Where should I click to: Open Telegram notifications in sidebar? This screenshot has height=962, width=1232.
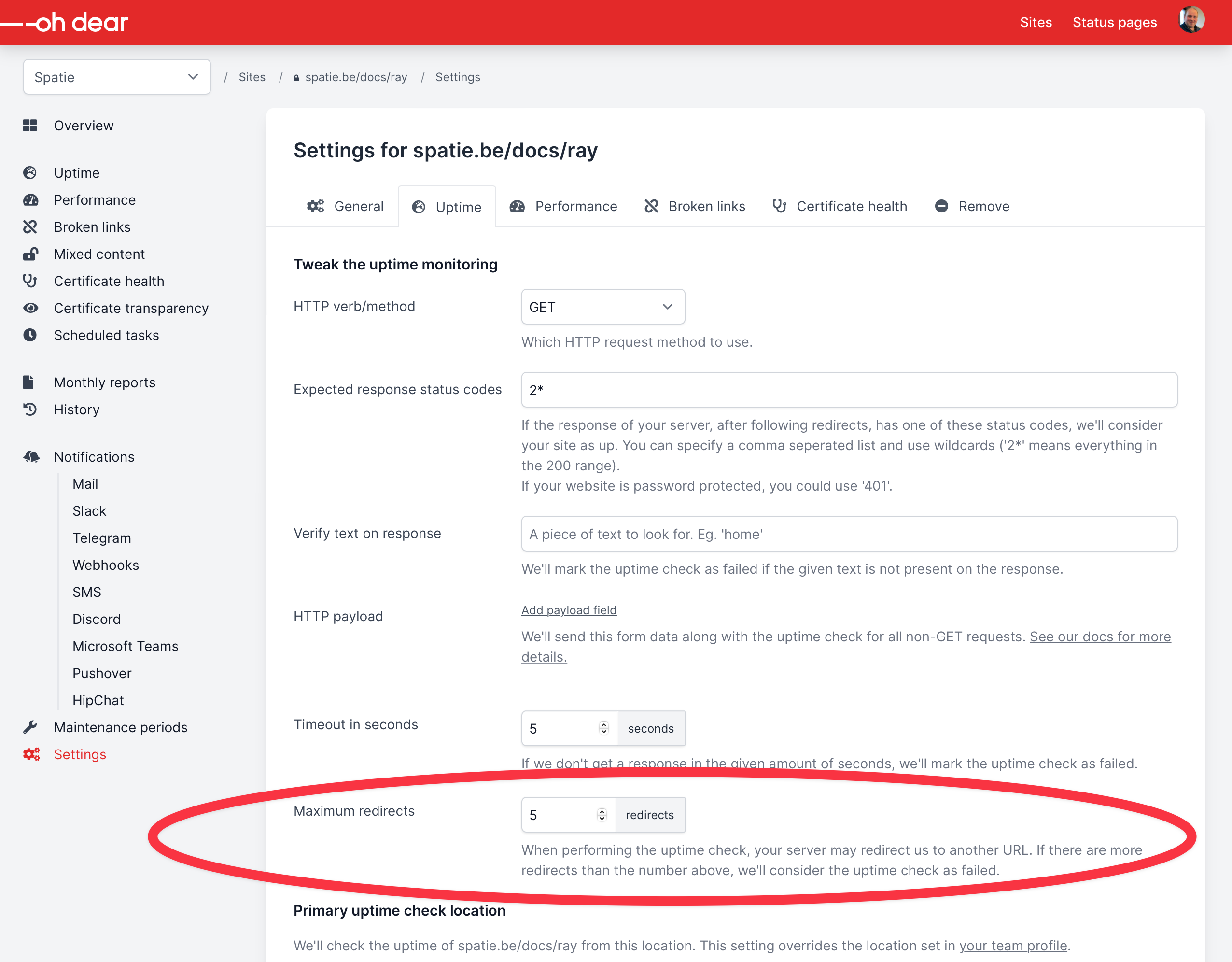(101, 538)
